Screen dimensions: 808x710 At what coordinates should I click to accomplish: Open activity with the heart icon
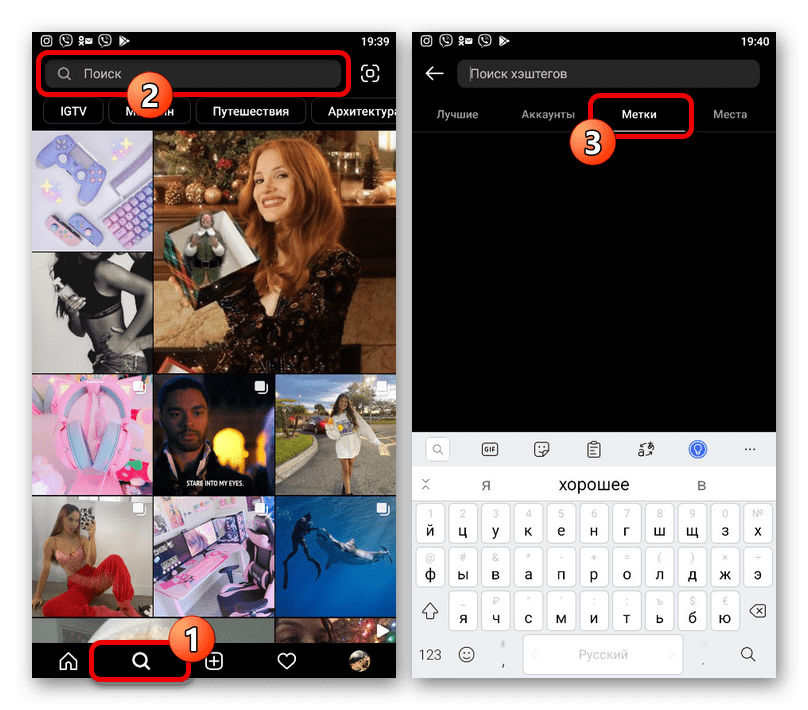pyautogui.click(x=287, y=661)
